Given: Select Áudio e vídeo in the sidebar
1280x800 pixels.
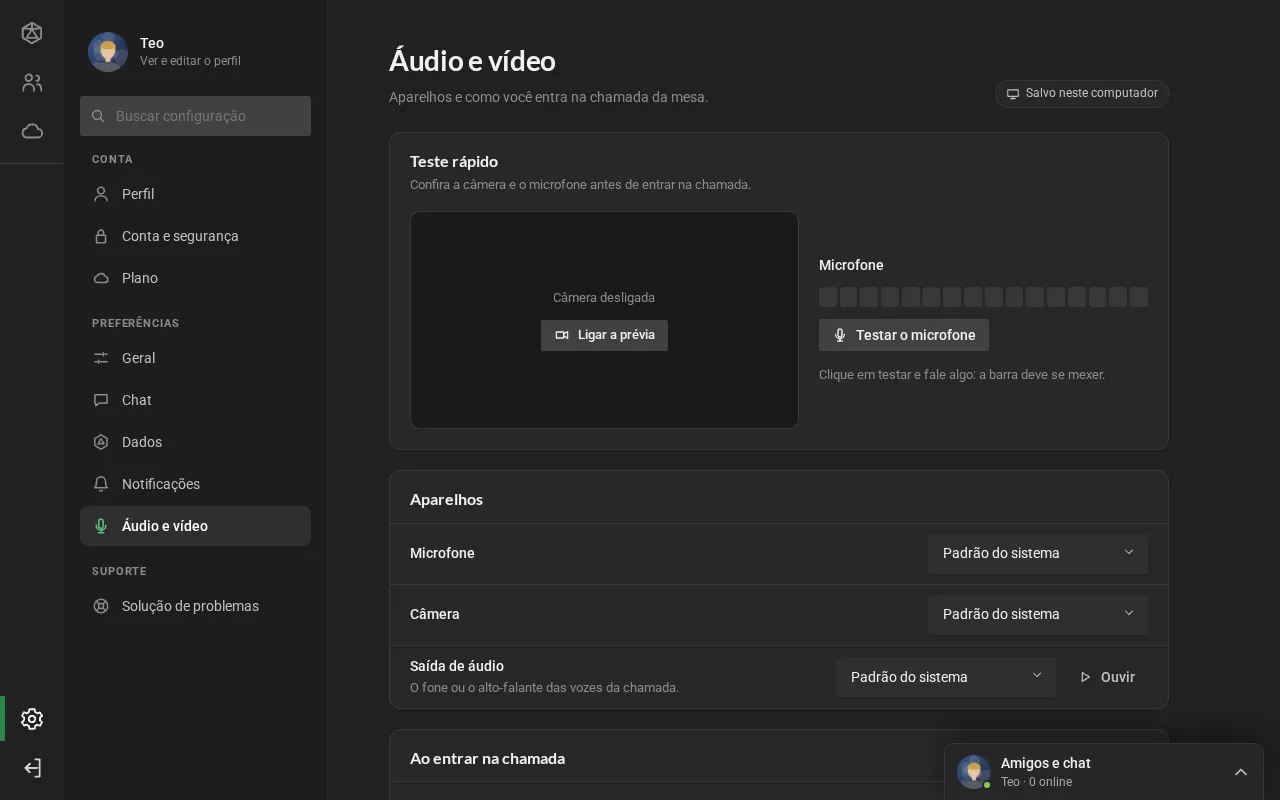Looking at the screenshot, I should [x=195, y=526].
